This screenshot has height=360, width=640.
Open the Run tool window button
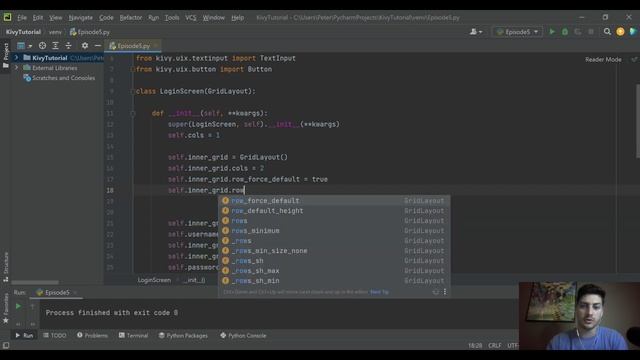24,336
